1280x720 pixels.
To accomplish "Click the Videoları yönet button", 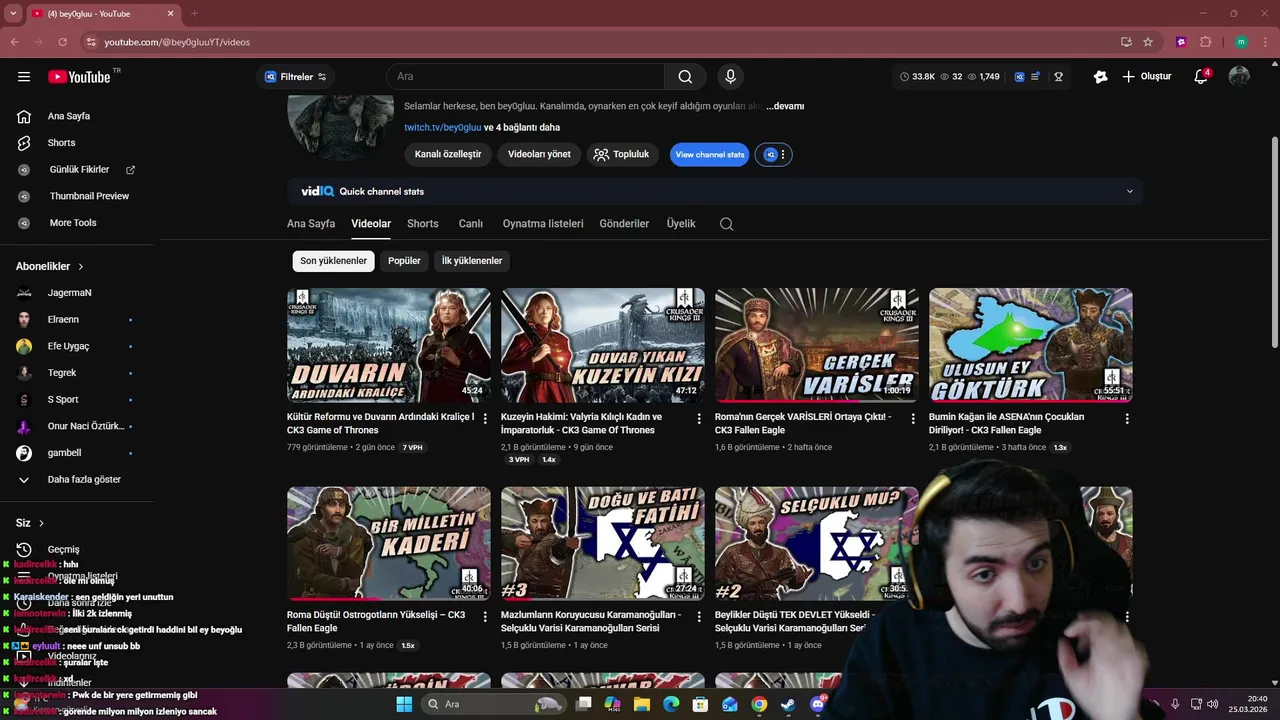I will (539, 155).
